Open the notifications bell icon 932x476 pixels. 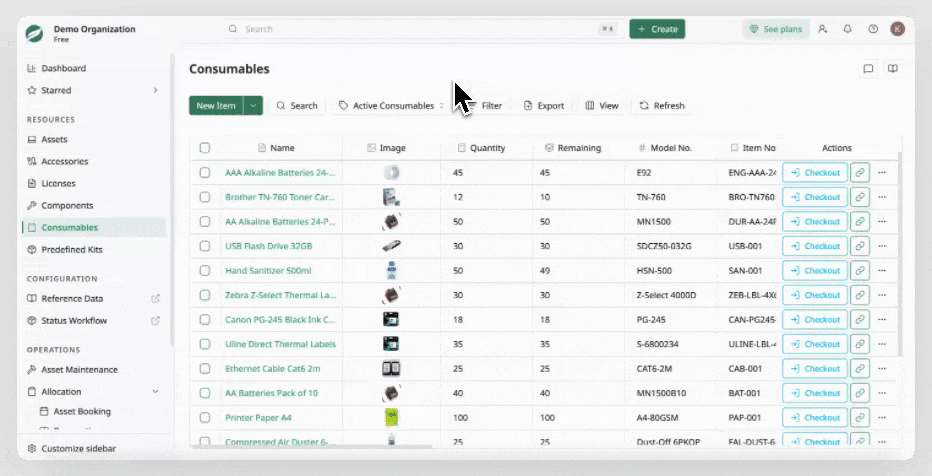tap(848, 29)
